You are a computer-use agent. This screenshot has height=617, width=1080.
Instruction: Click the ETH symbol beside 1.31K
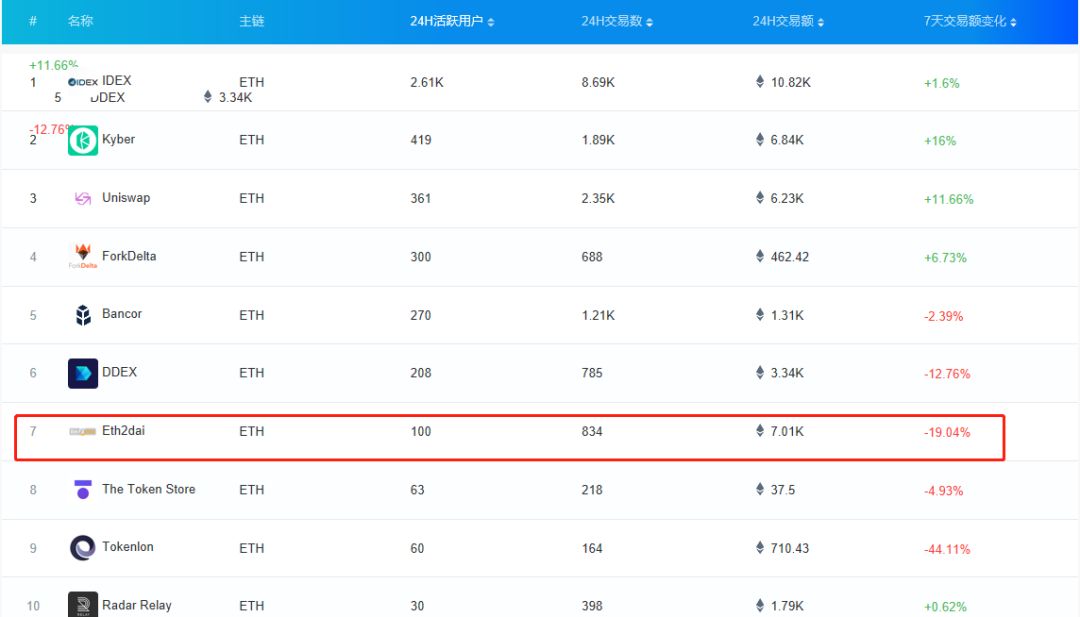coord(760,314)
